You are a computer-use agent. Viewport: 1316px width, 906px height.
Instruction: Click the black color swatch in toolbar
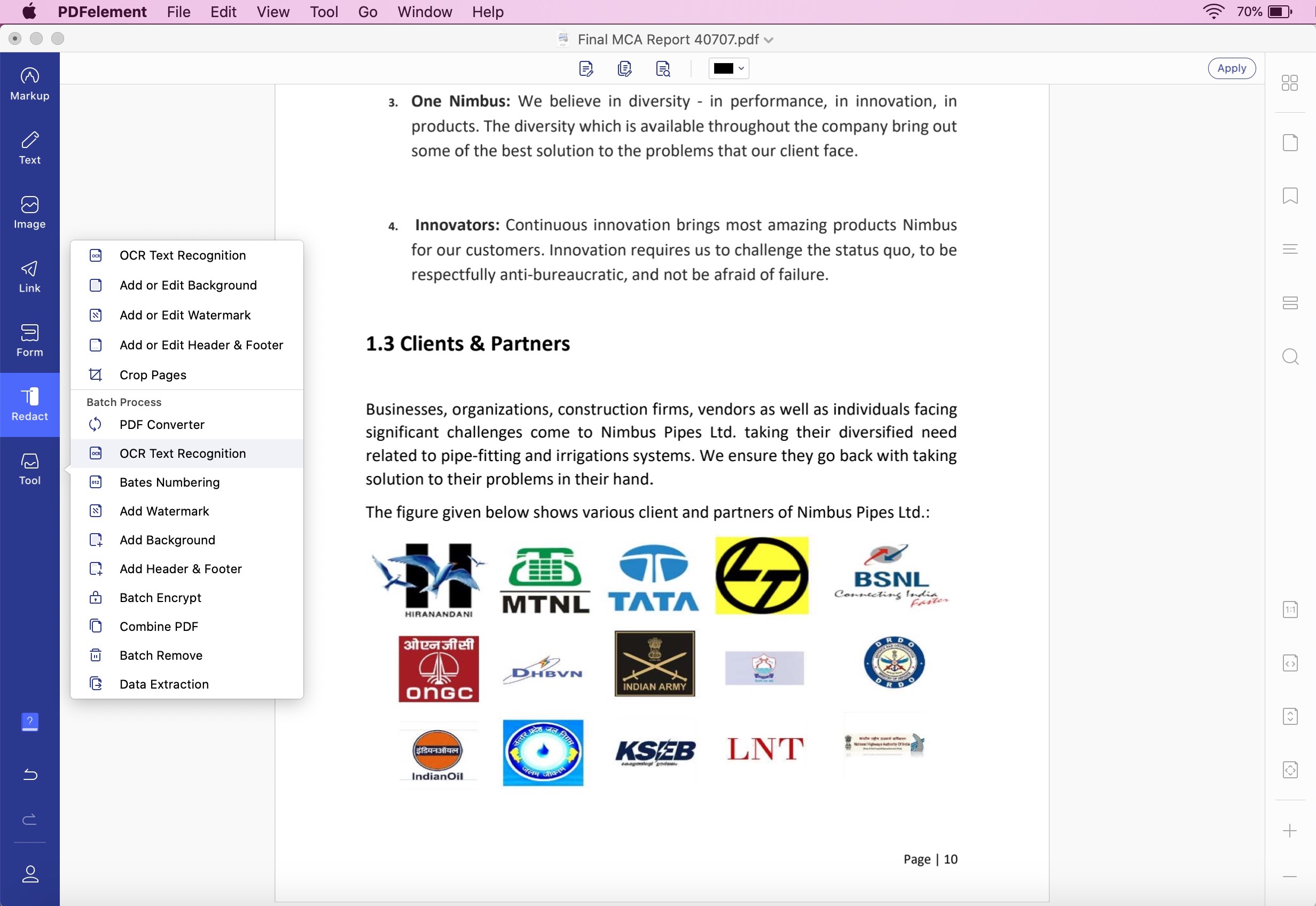pyautogui.click(x=723, y=69)
